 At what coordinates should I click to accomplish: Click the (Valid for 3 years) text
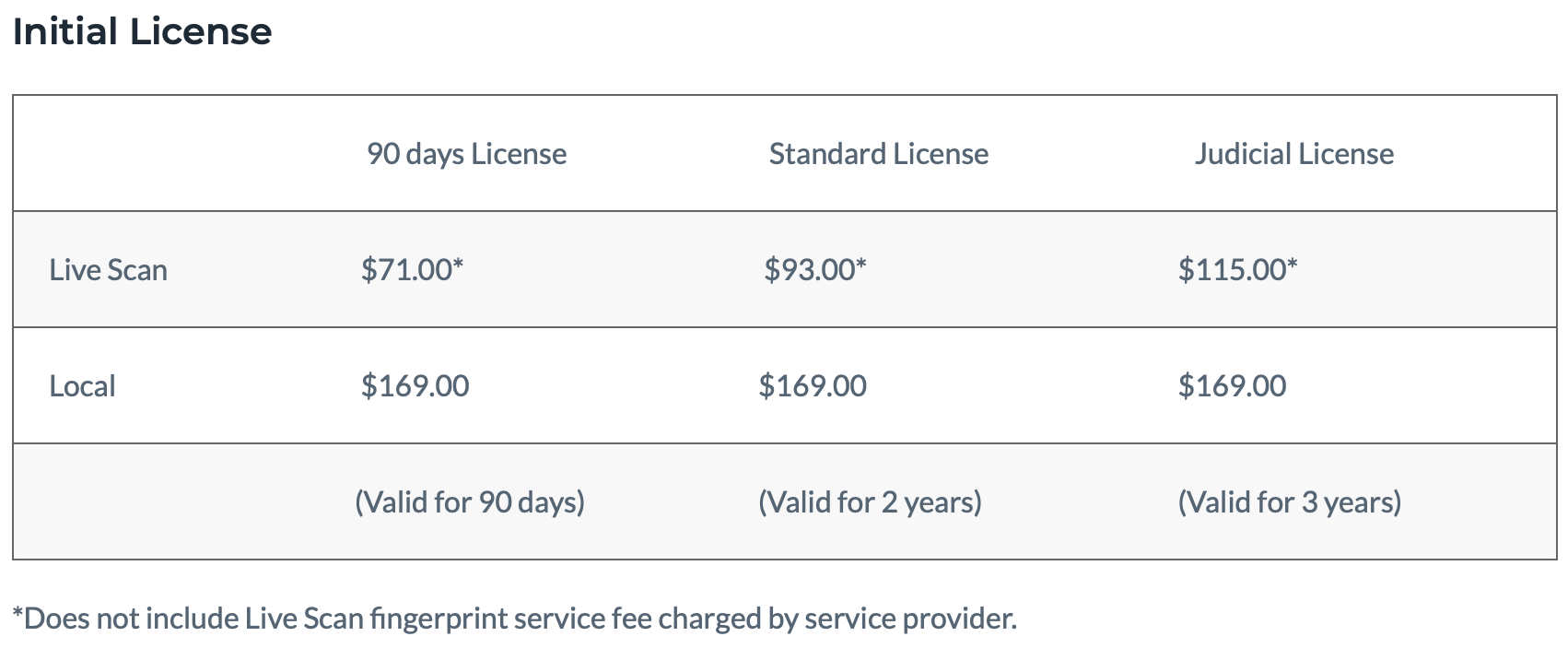(1289, 502)
